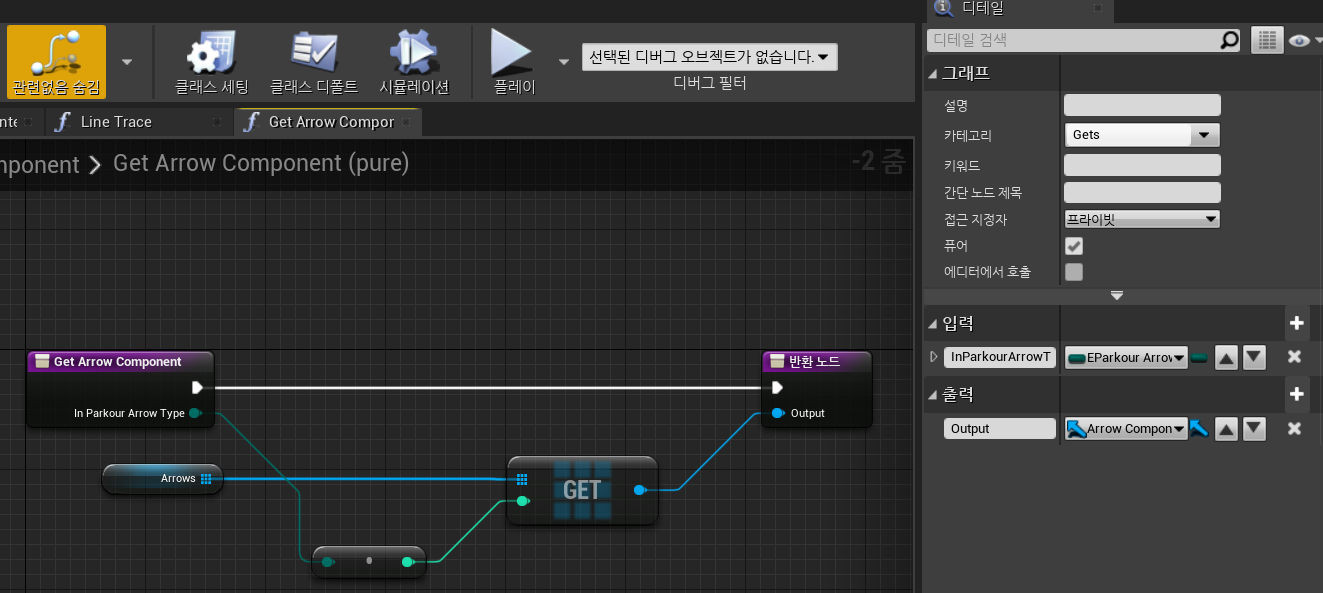The image size is (1323, 593).
Task: Move InParkourArrowT parameter down
Action: (x=1254, y=357)
